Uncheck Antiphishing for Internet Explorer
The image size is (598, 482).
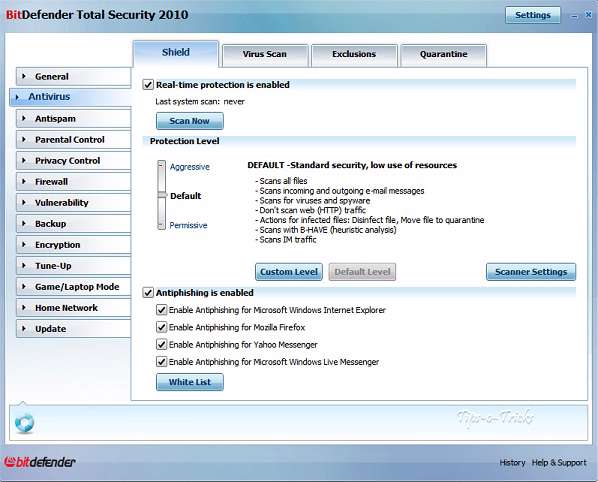162,310
